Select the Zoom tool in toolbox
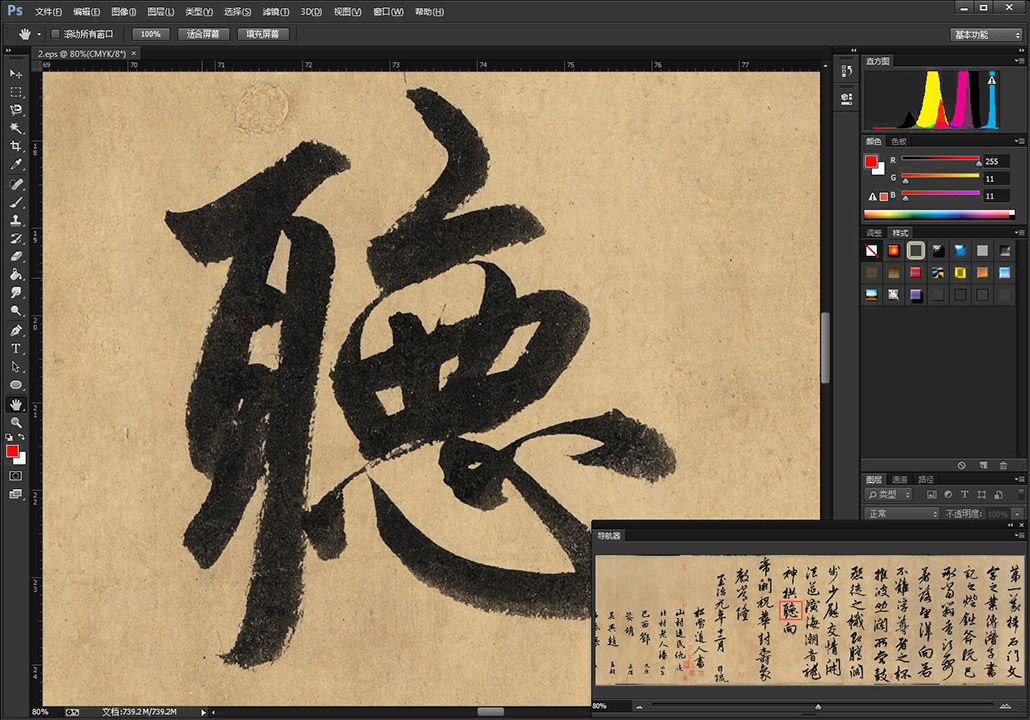 16,422
